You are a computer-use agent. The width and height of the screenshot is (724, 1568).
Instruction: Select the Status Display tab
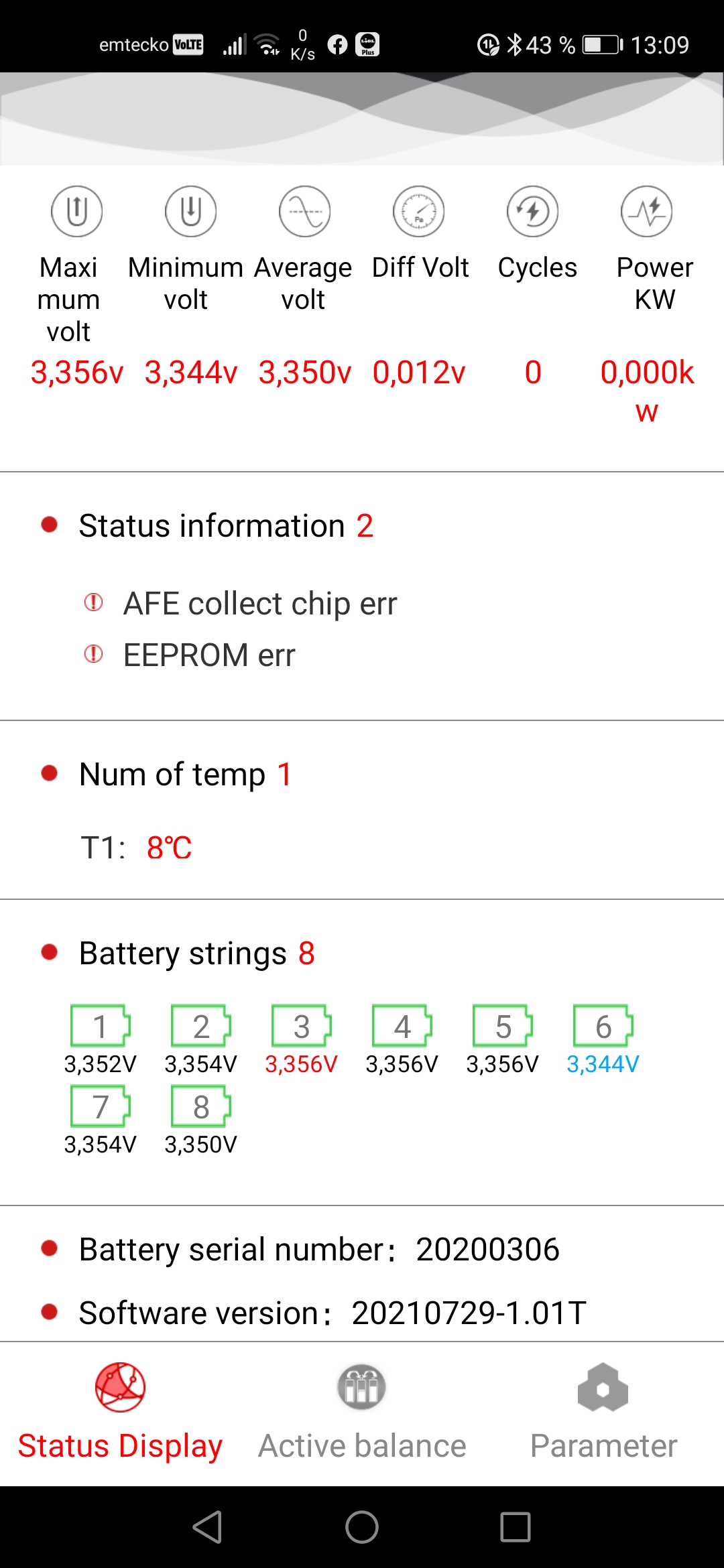point(120,1413)
